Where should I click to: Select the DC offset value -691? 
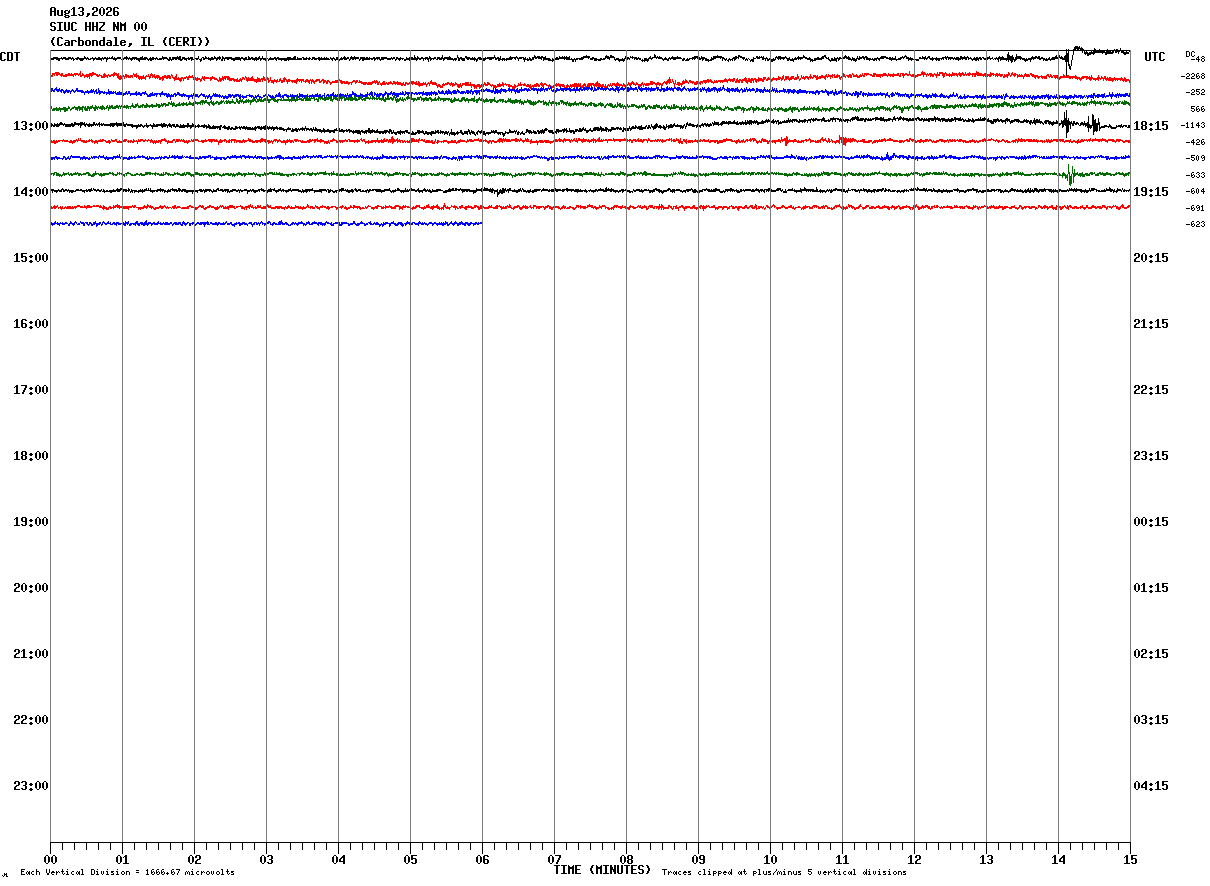[x=1195, y=208]
